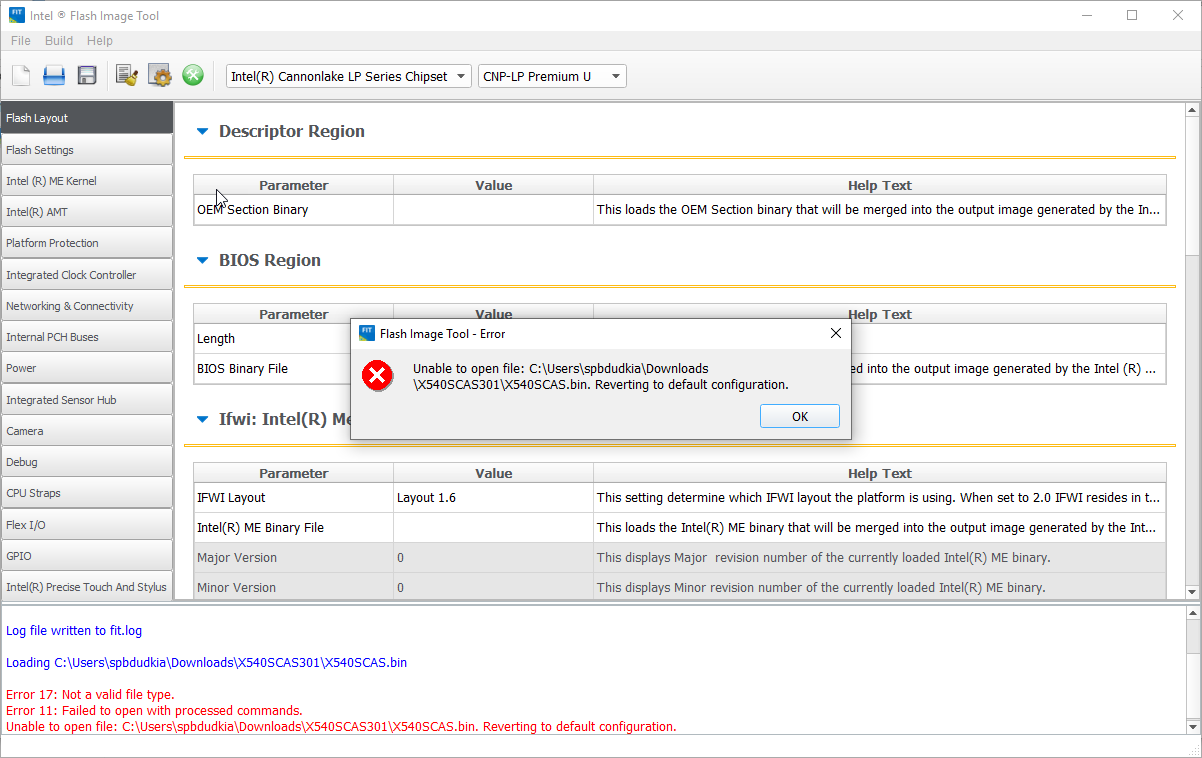
Task: Select the Flex I/O tab
Action: [x=87, y=525]
